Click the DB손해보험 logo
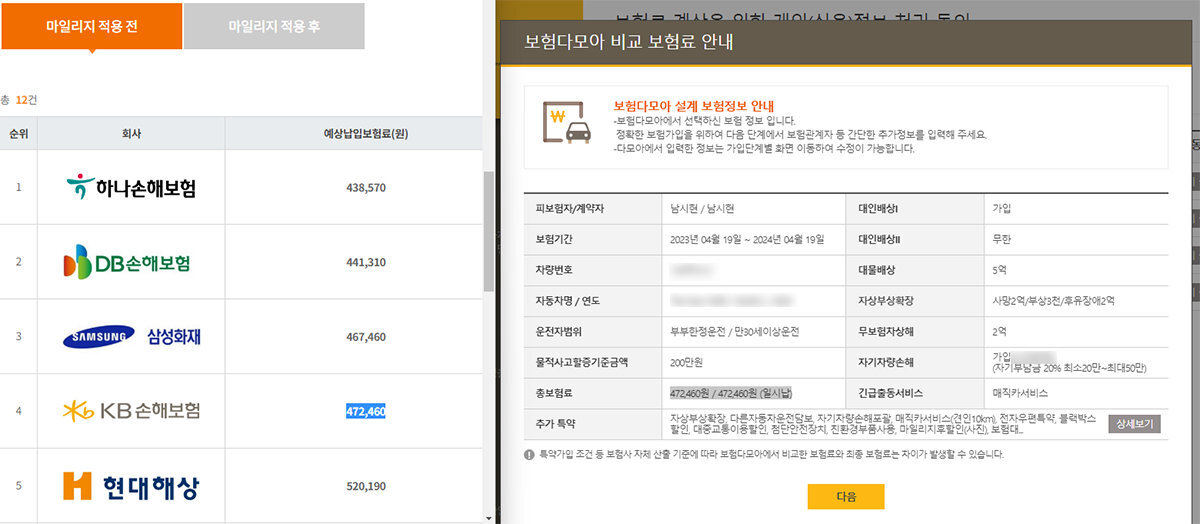The image size is (1200, 524). (126, 262)
